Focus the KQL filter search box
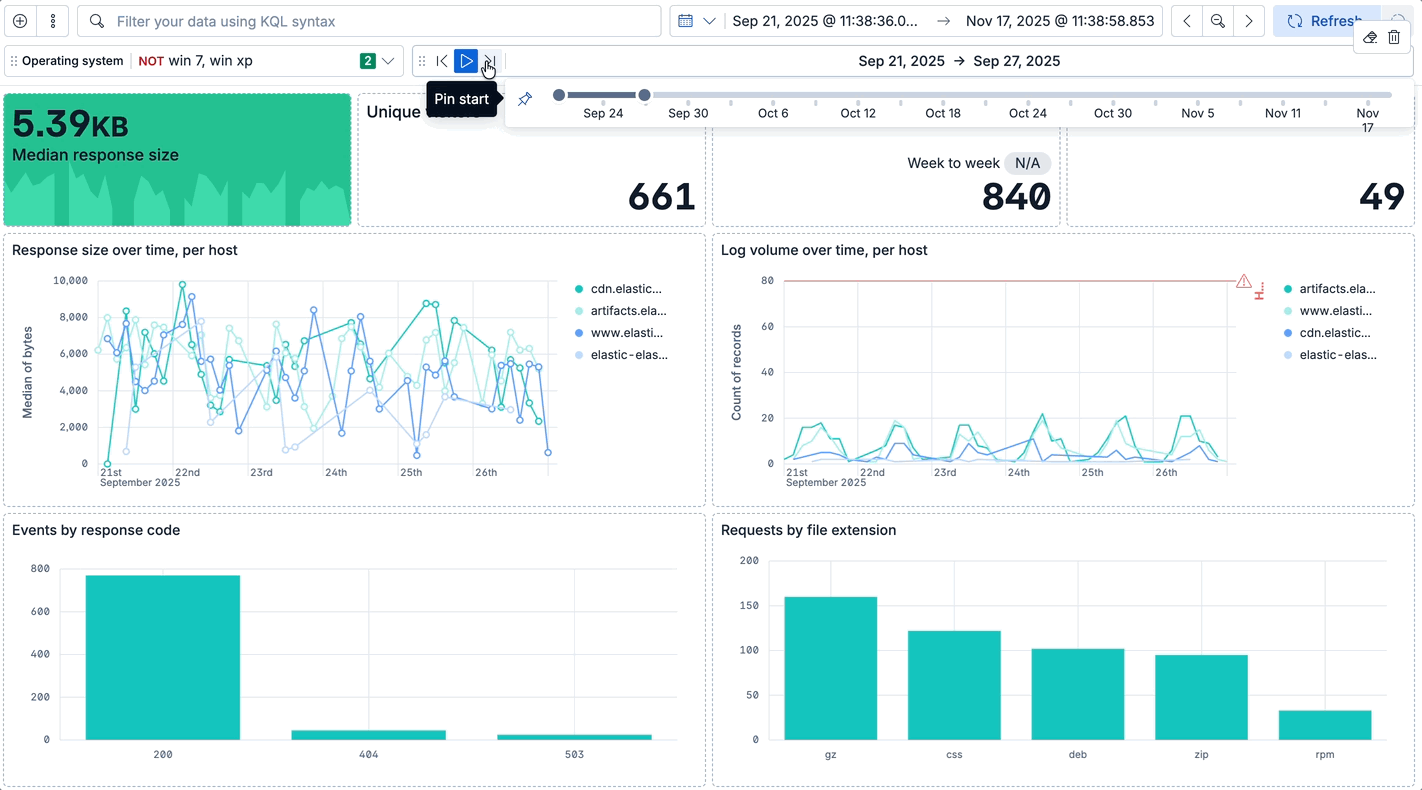This screenshot has width=1422, height=790. pos(380,21)
